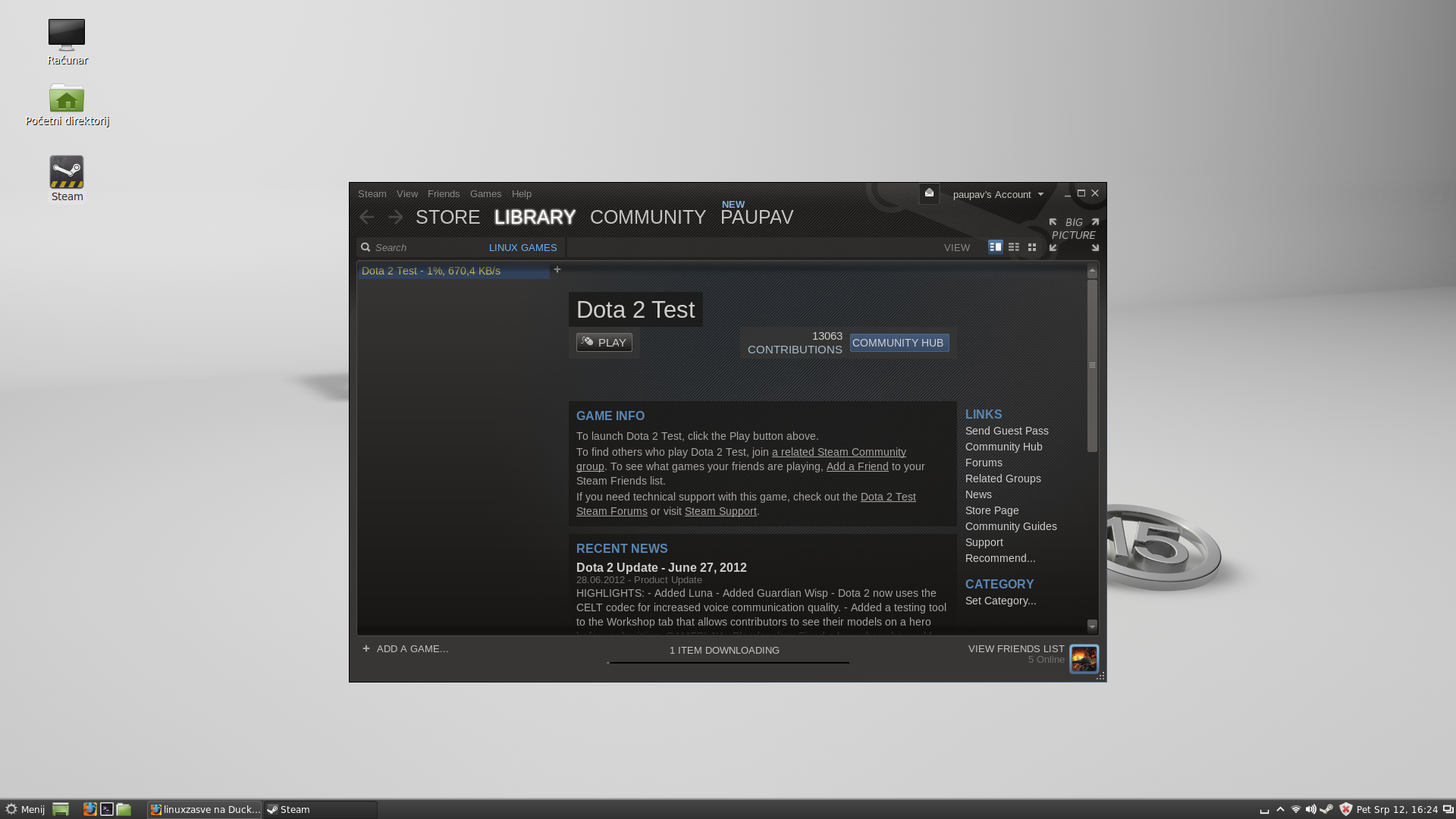1456x819 pixels.
Task: Click the Add a Friend link
Action: pos(857,466)
